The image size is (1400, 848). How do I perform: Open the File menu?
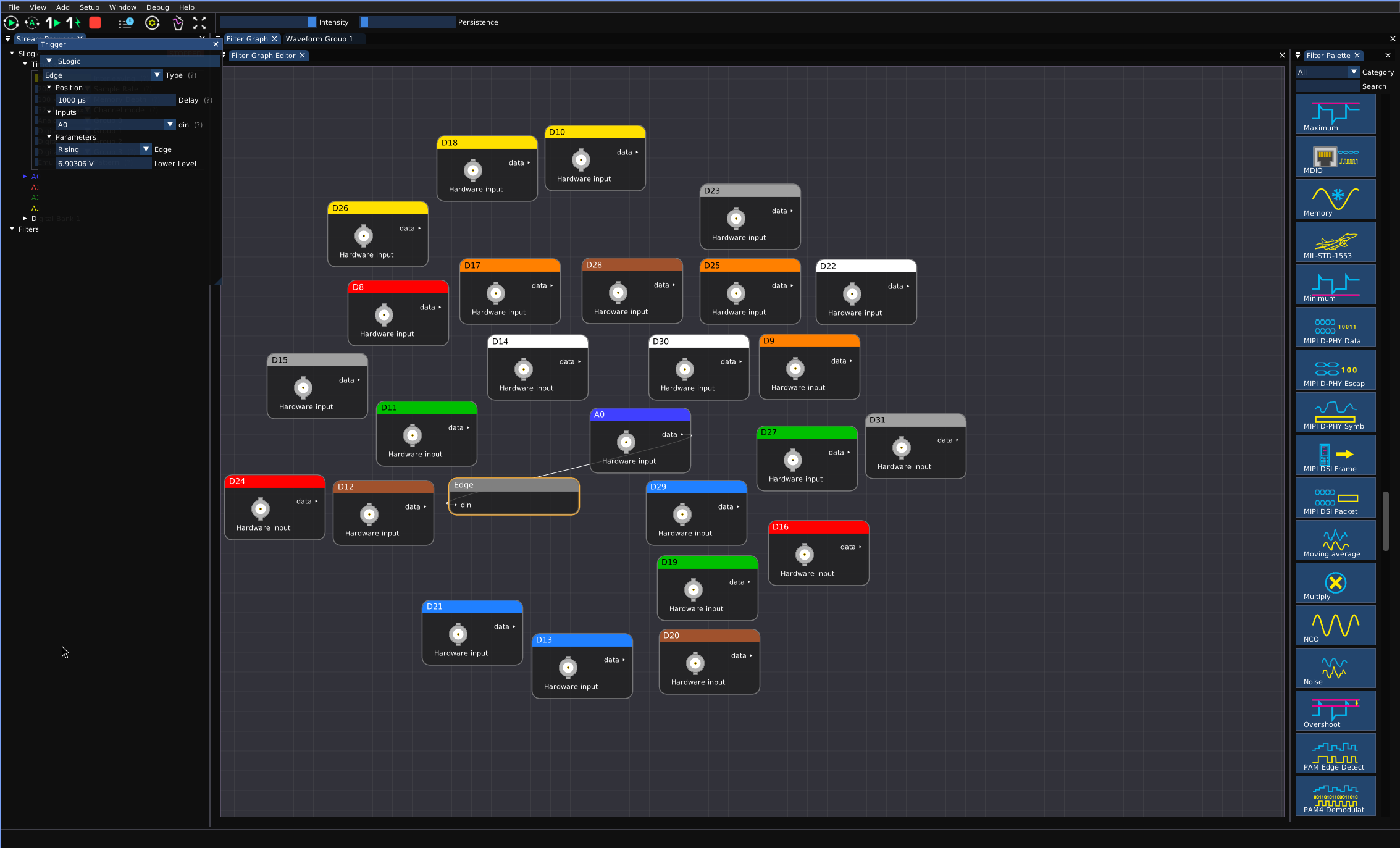14,7
